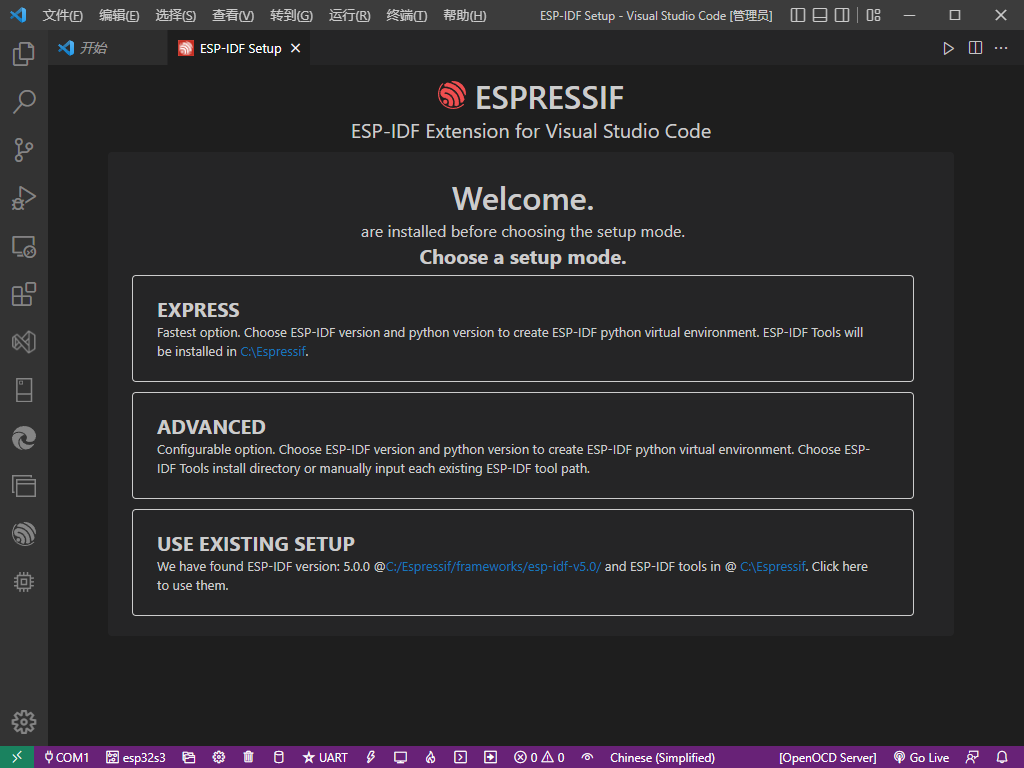Click the monitor device icon in status bar

pyautogui.click(x=400, y=758)
